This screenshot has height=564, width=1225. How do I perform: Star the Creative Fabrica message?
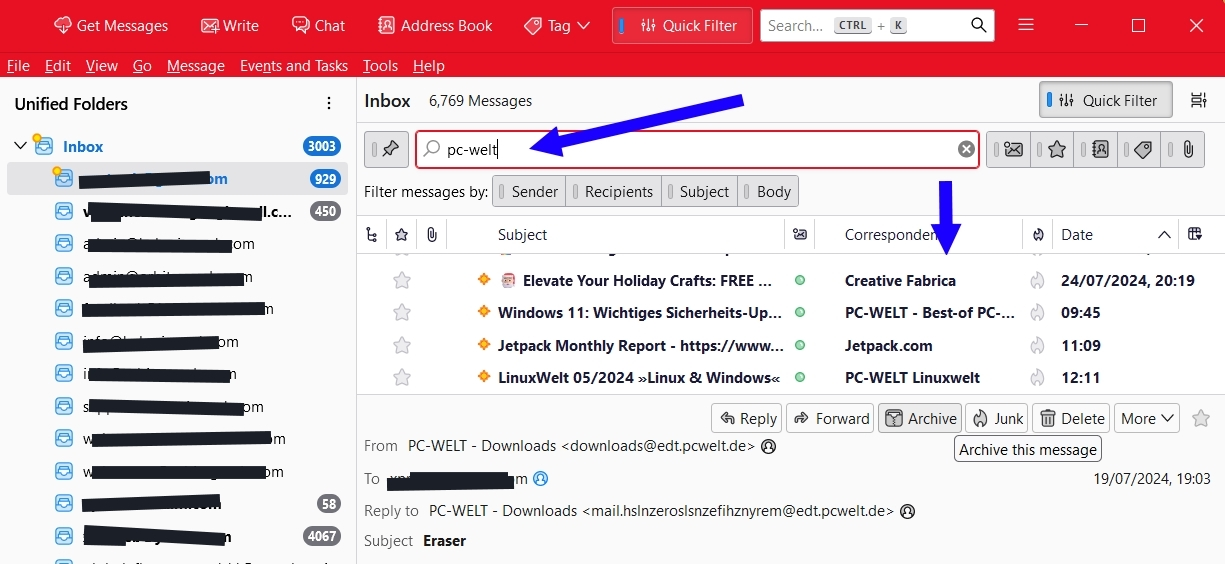(x=401, y=281)
